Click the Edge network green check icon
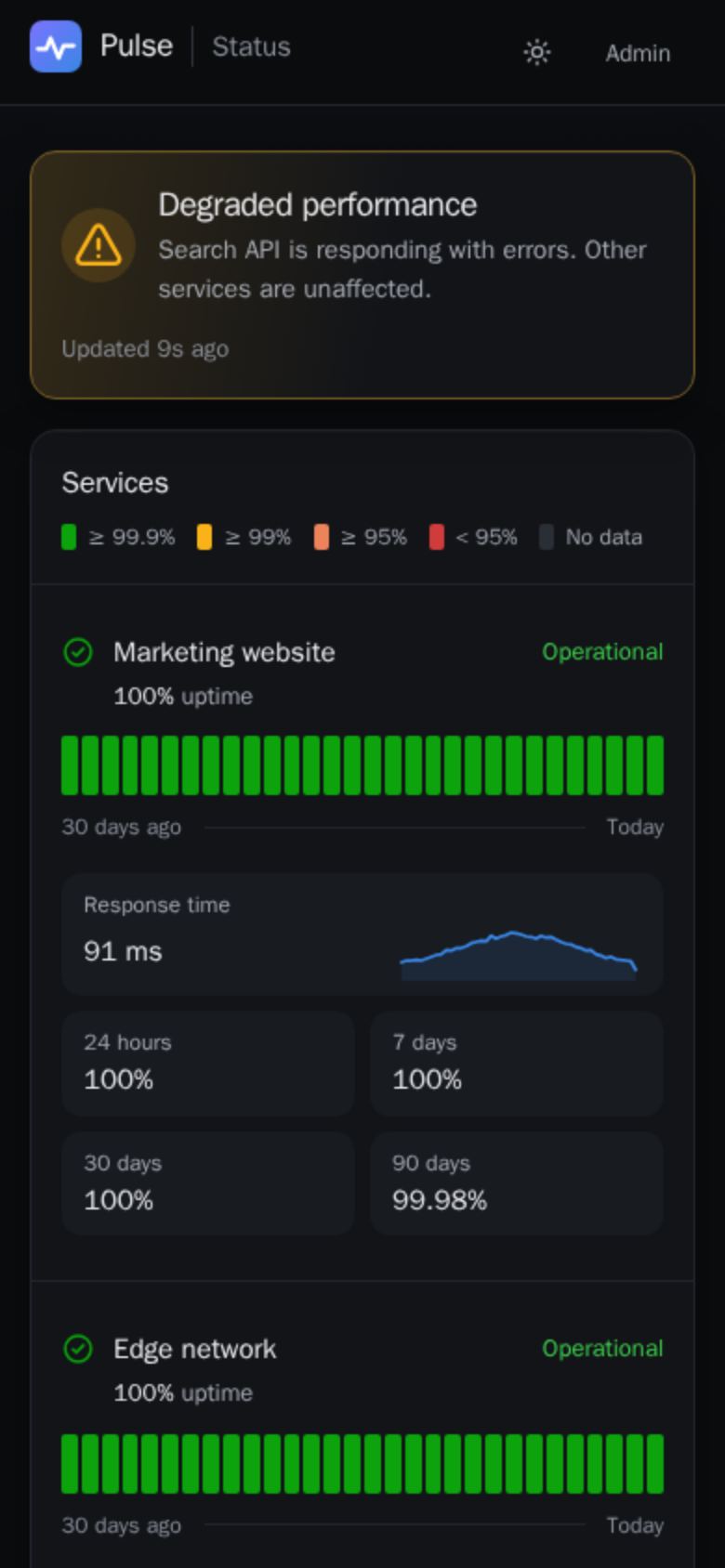The height and width of the screenshot is (1568, 725). click(78, 1349)
